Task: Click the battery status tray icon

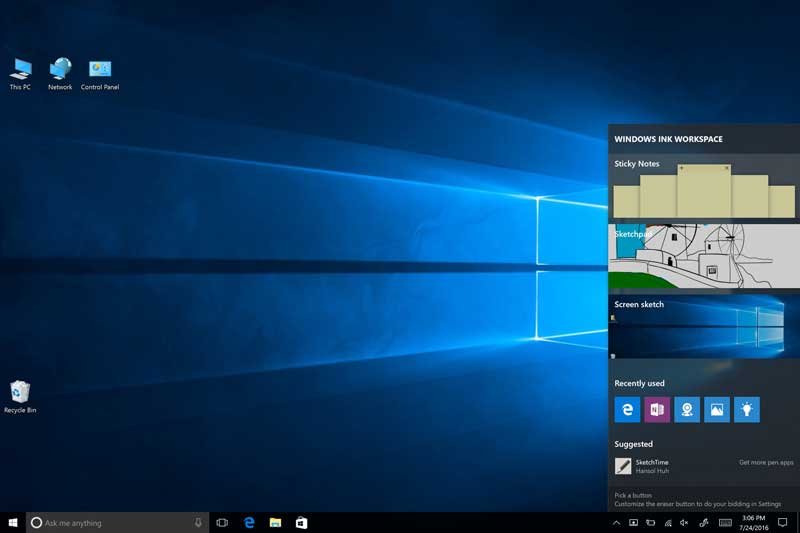Action: (651, 523)
